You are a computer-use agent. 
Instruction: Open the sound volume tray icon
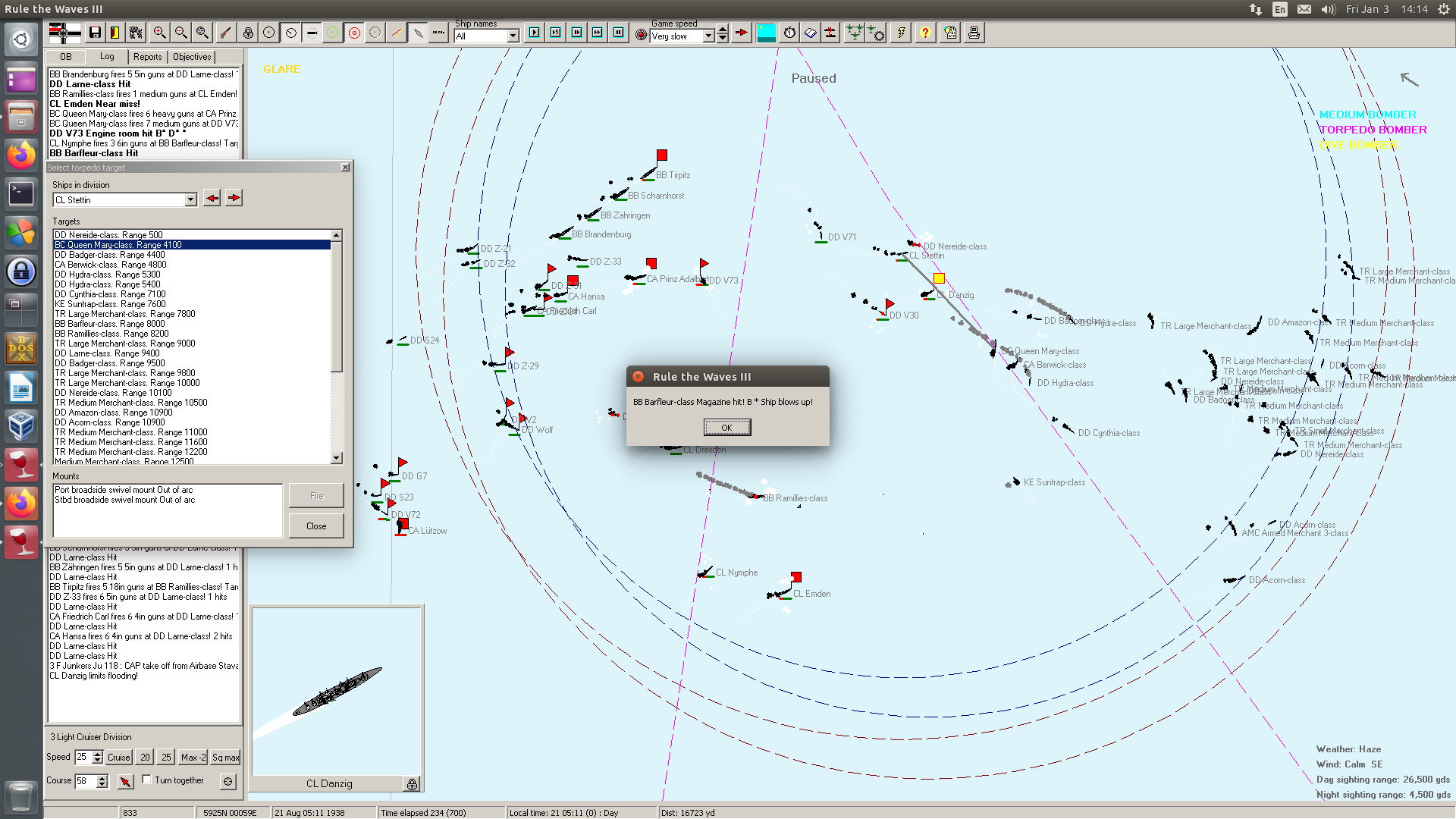1328,9
